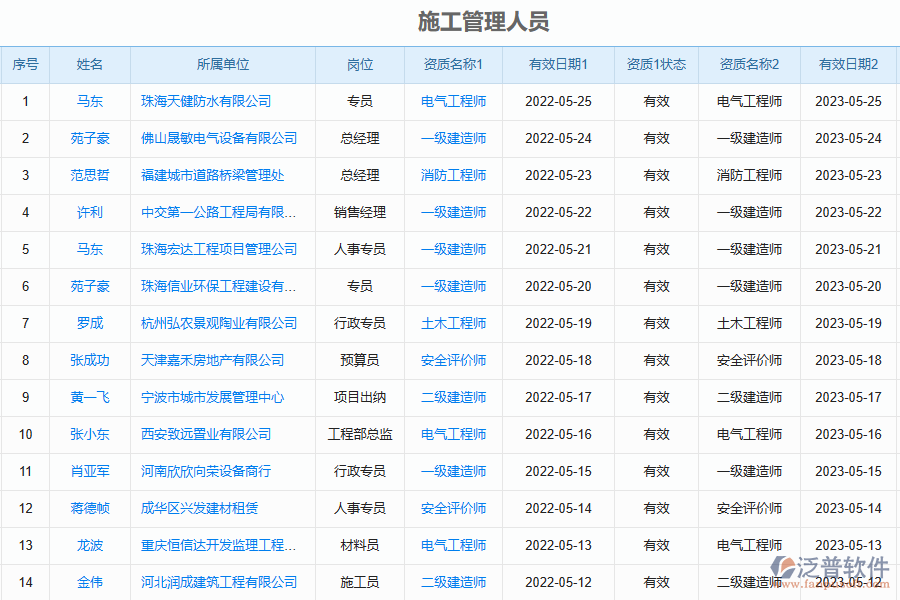Click the 姓名 column header
The image size is (900, 600).
pyautogui.click(x=90, y=64)
